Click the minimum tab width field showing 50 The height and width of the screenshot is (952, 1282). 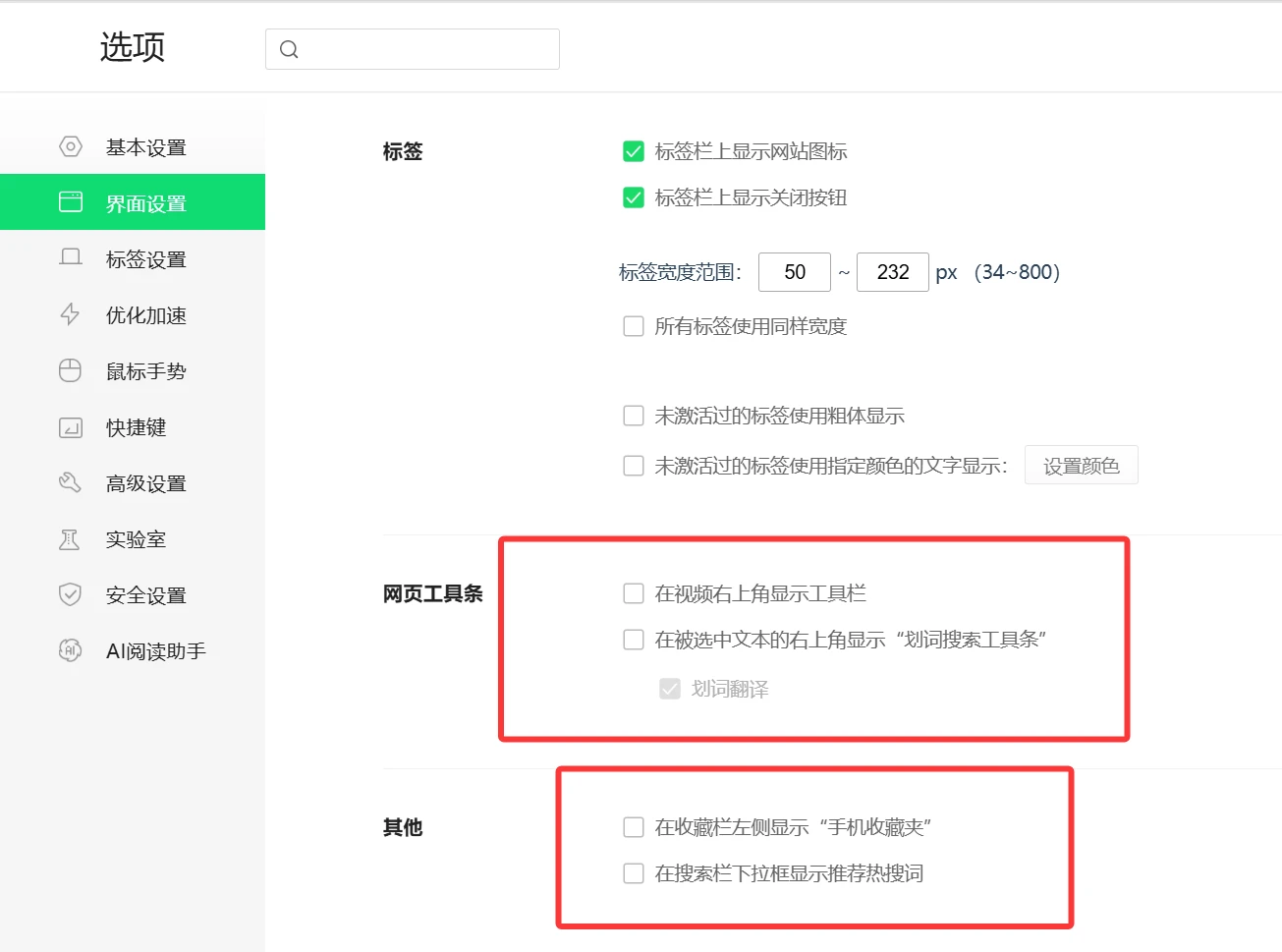pyautogui.click(x=795, y=272)
